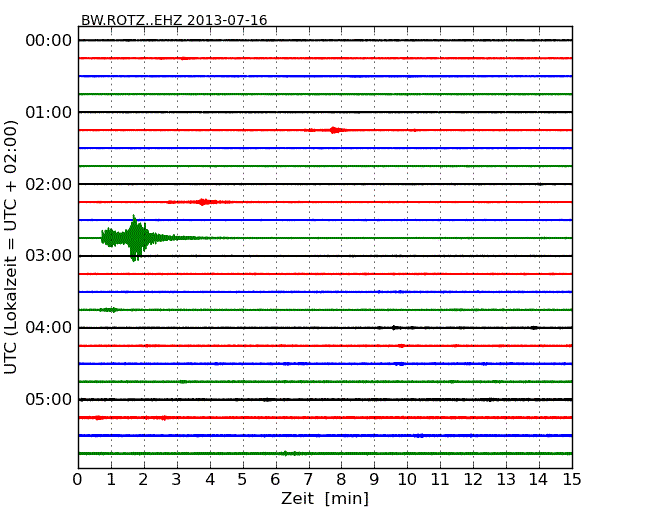Click the x-axis tick label 0
The height and width of the screenshot is (520, 650).
pos(78,480)
